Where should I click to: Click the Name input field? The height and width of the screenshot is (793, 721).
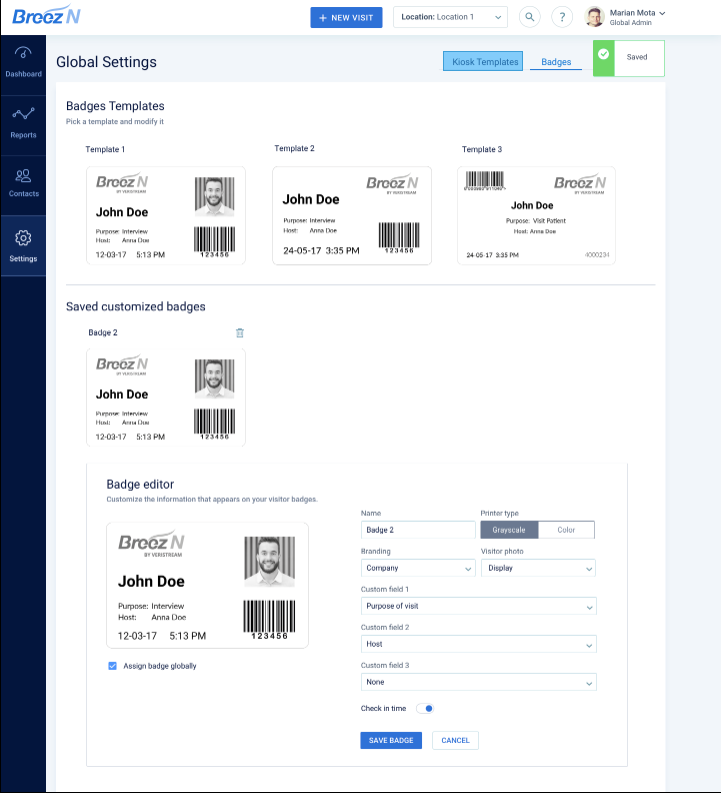coord(418,530)
